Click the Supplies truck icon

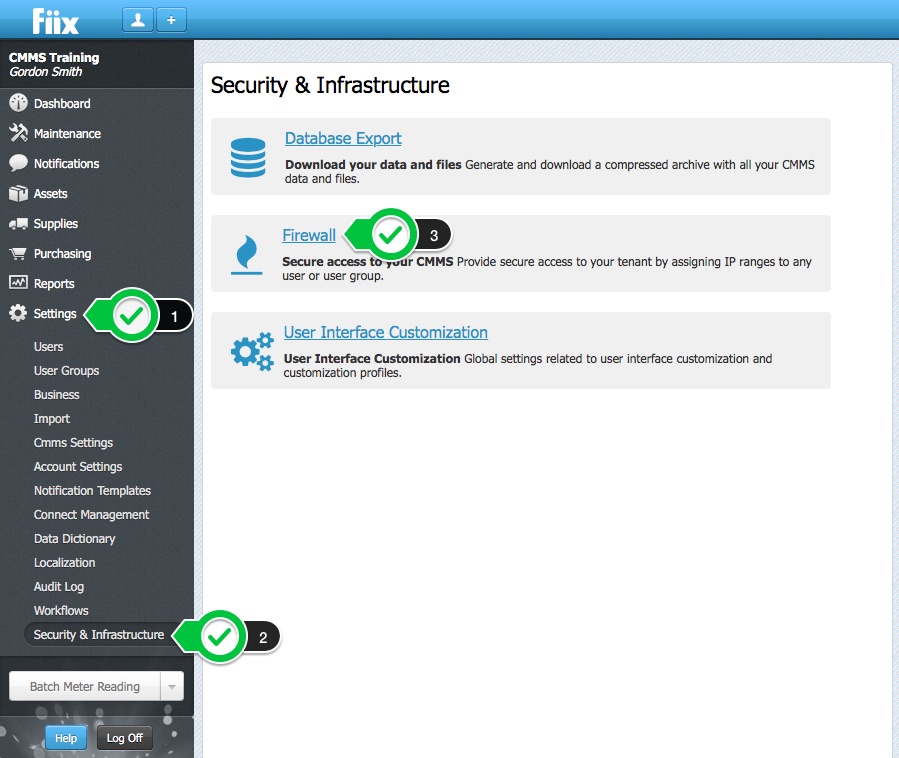coord(18,224)
